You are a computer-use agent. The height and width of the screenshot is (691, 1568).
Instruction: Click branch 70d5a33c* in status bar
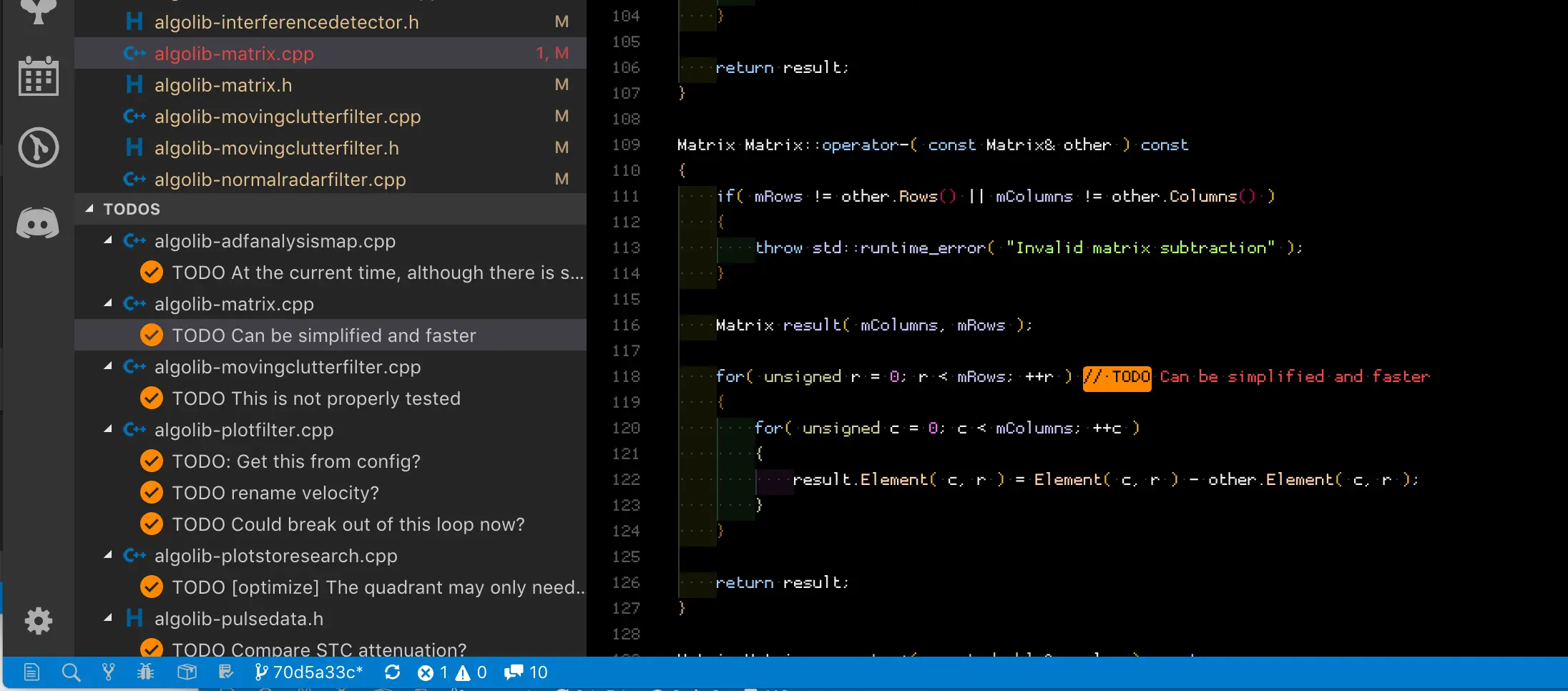tap(308, 672)
